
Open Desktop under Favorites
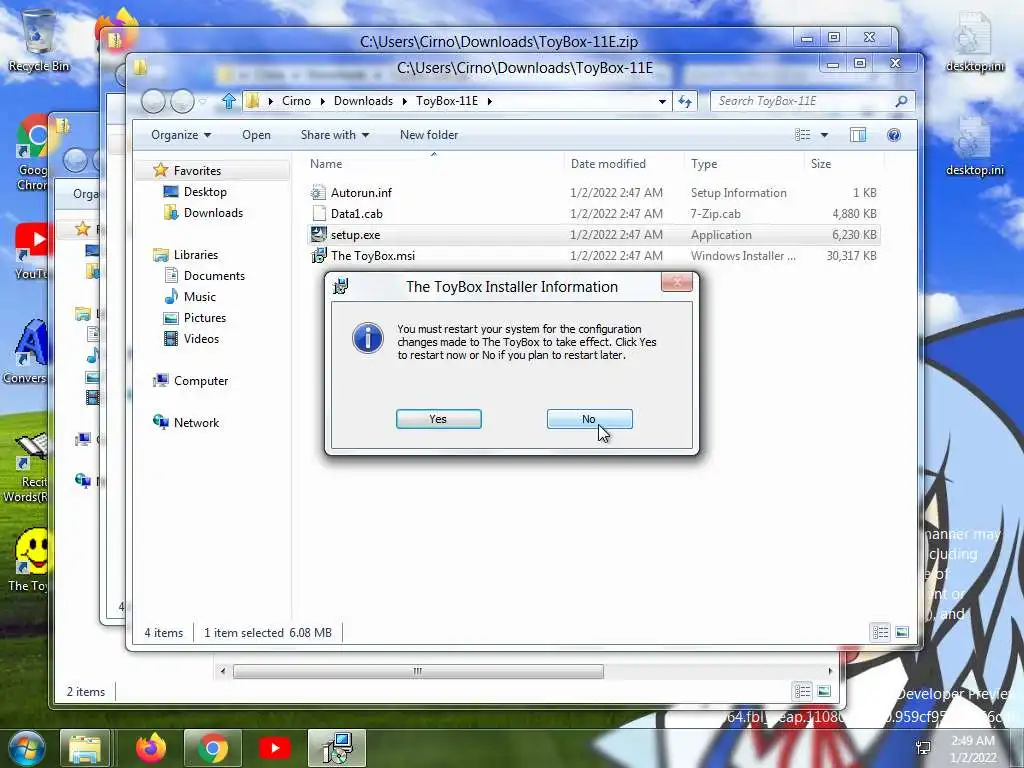(x=205, y=192)
